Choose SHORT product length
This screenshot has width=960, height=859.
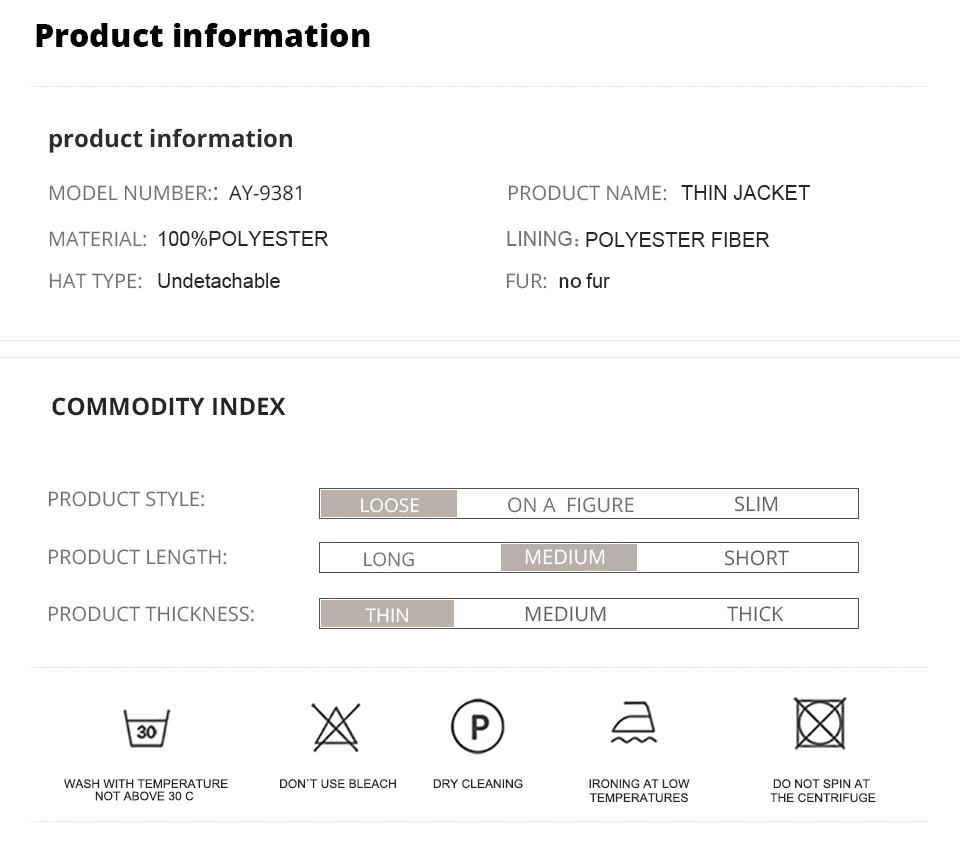point(756,558)
